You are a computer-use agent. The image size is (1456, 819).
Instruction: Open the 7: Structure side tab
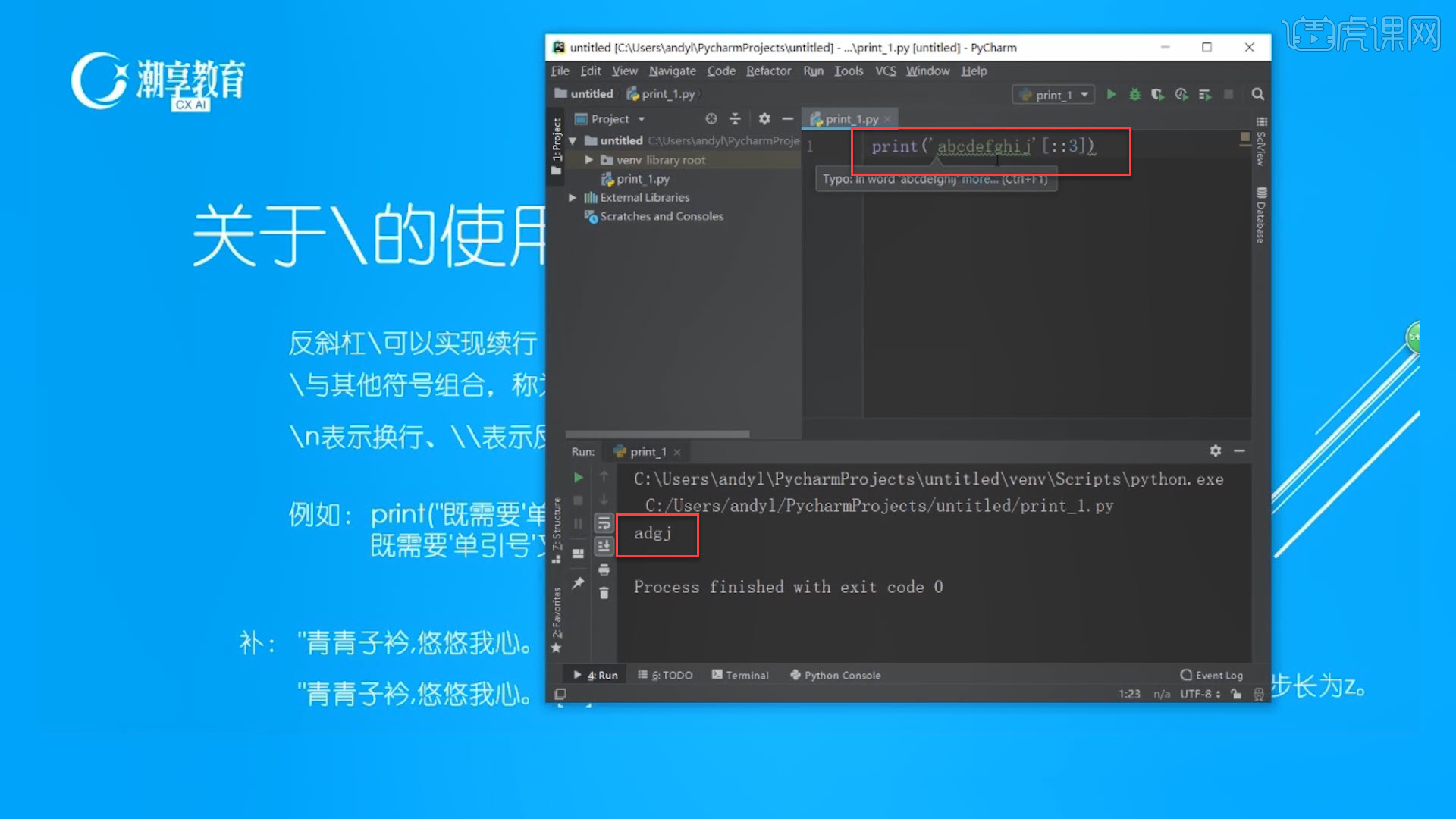557,530
